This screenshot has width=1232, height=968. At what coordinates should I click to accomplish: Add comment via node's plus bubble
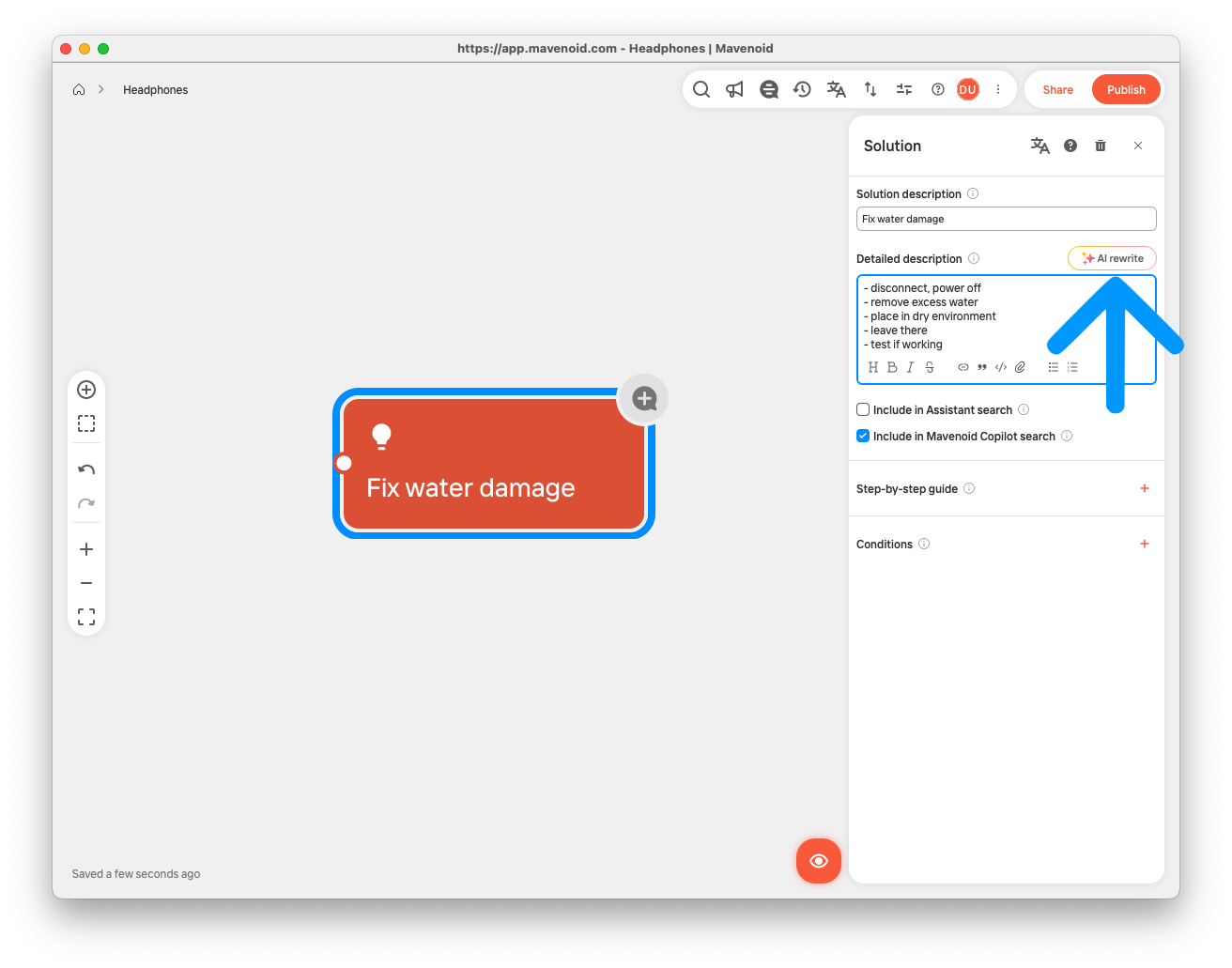click(644, 398)
